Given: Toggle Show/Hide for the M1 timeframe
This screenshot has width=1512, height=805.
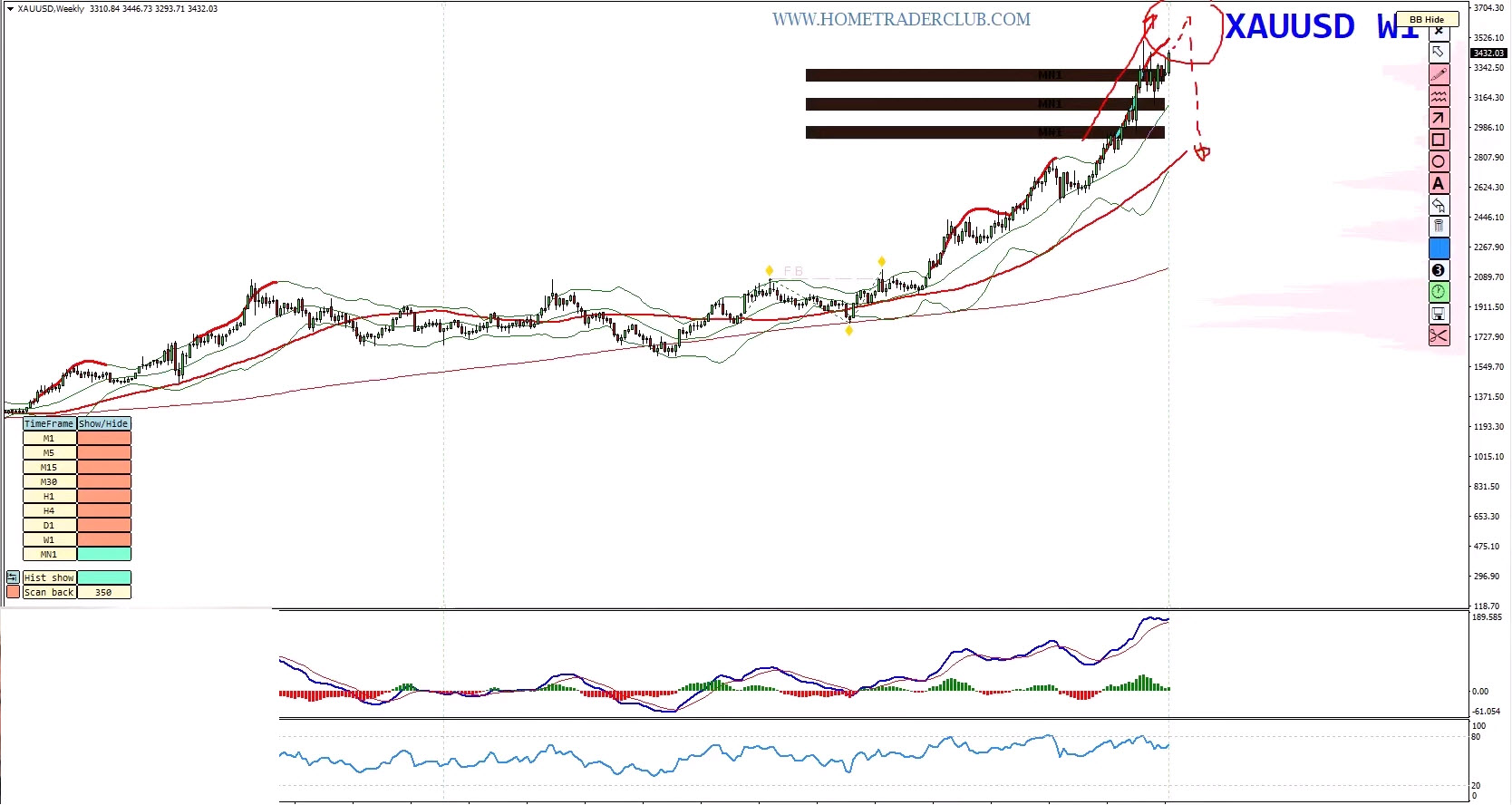Looking at the screenshot, I should 104,439.
